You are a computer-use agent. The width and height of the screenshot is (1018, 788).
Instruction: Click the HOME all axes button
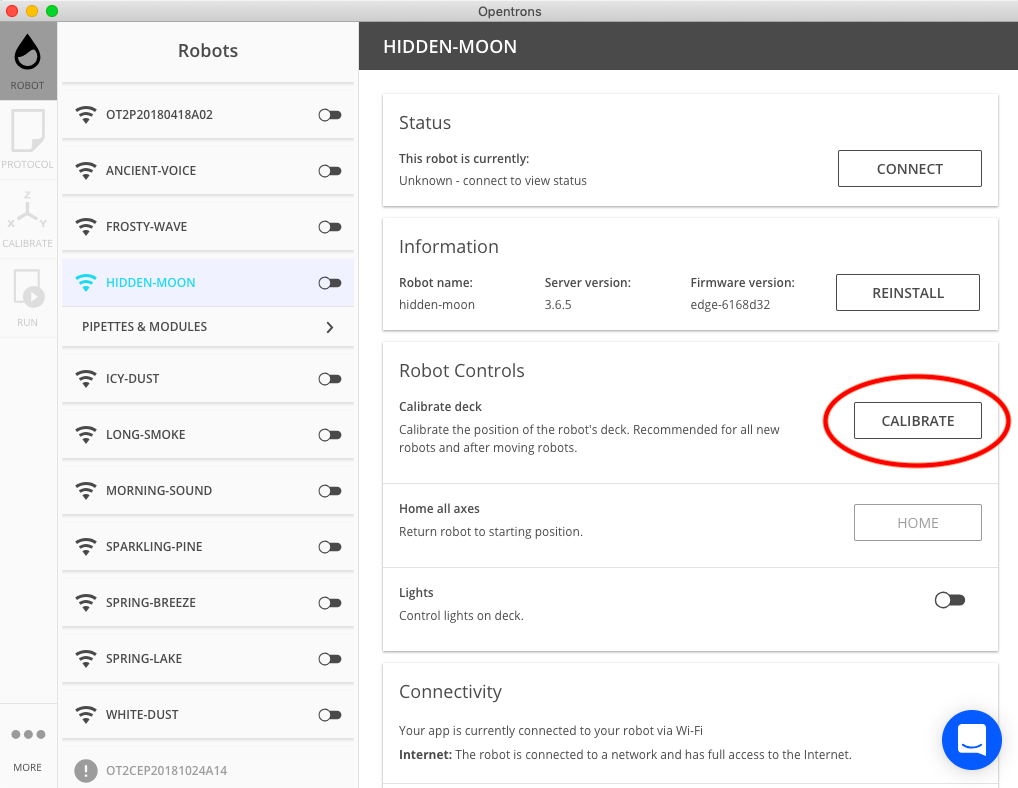917,523
